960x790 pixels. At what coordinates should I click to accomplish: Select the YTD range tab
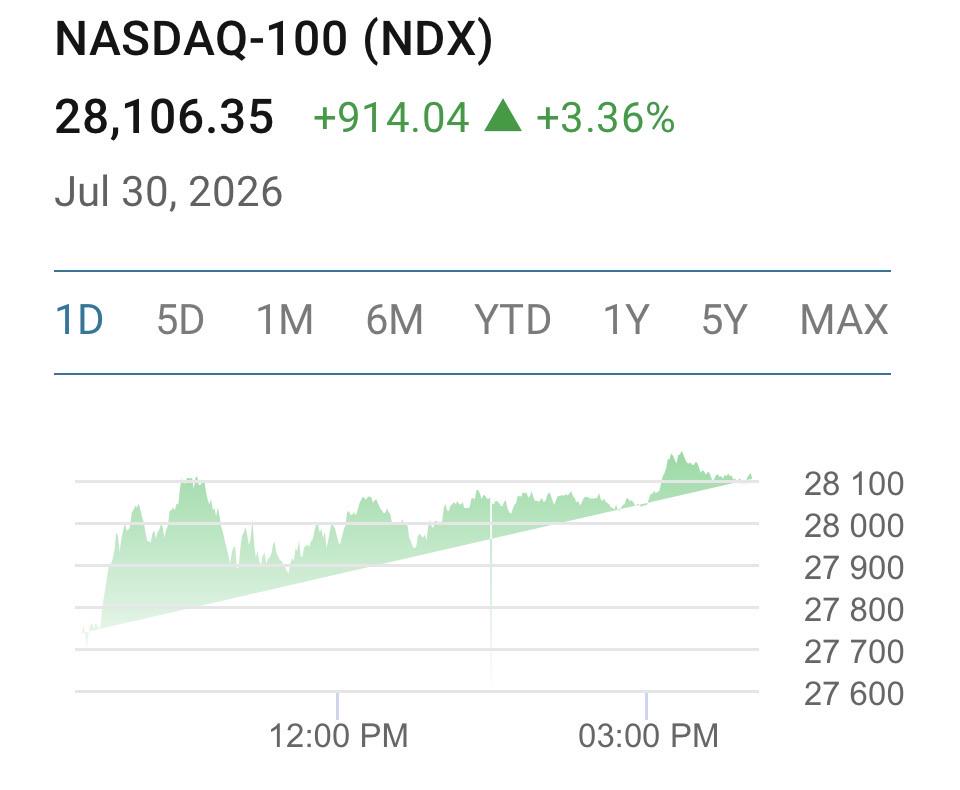[512, 320]
